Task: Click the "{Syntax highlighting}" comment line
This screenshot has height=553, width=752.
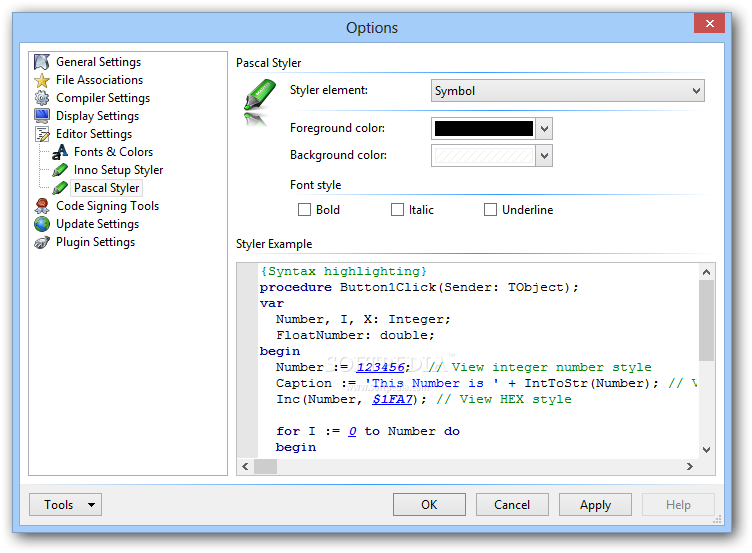Action: coord(343,271)
